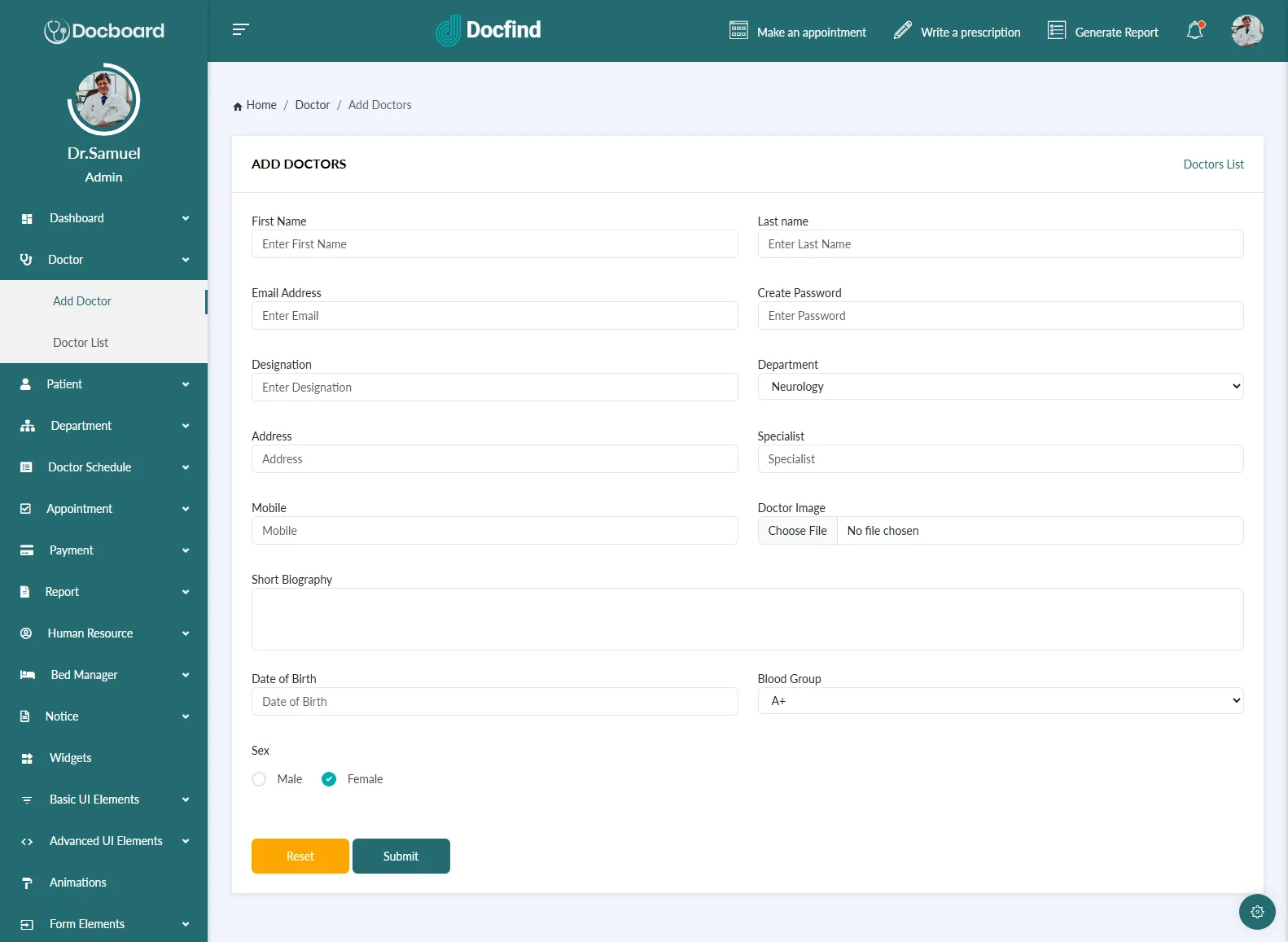This screenshot has height=942, width=1288.
Task: Select the Male radio button
Action: [x=259, y=779]
